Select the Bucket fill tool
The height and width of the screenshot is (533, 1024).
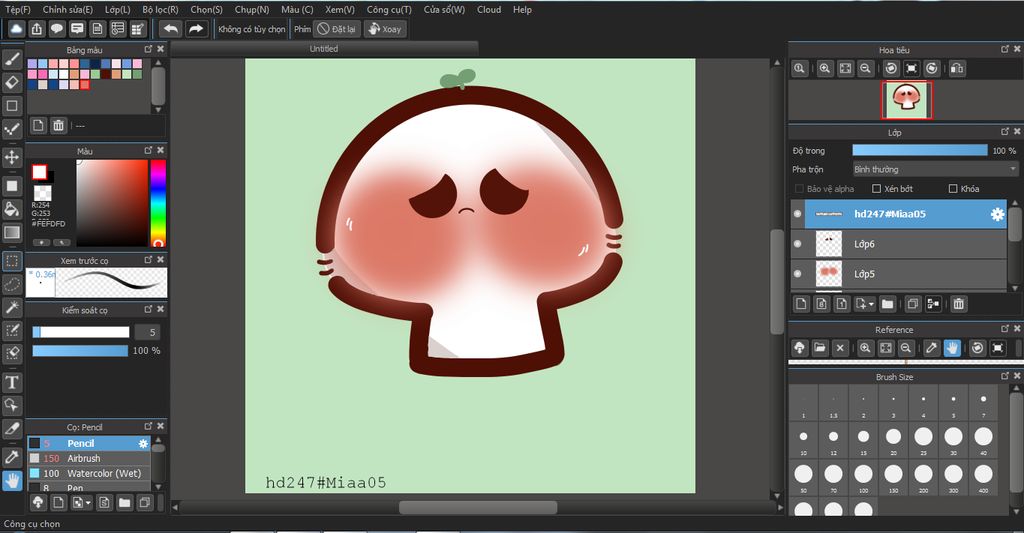(x=12, y=209)
